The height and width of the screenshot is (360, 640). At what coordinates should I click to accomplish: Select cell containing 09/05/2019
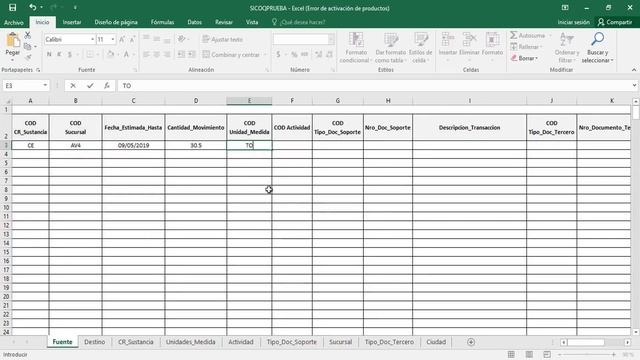(x=133, y=145)
